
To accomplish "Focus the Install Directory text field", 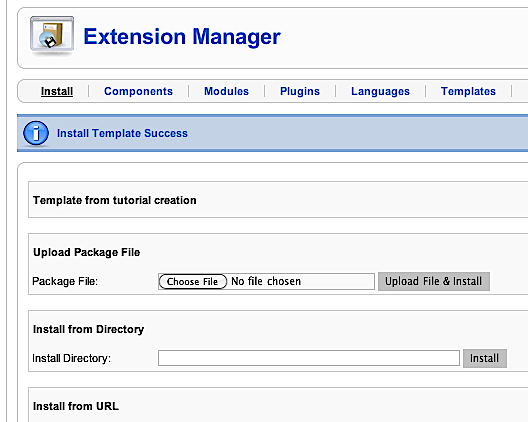I will pos(309,358).
